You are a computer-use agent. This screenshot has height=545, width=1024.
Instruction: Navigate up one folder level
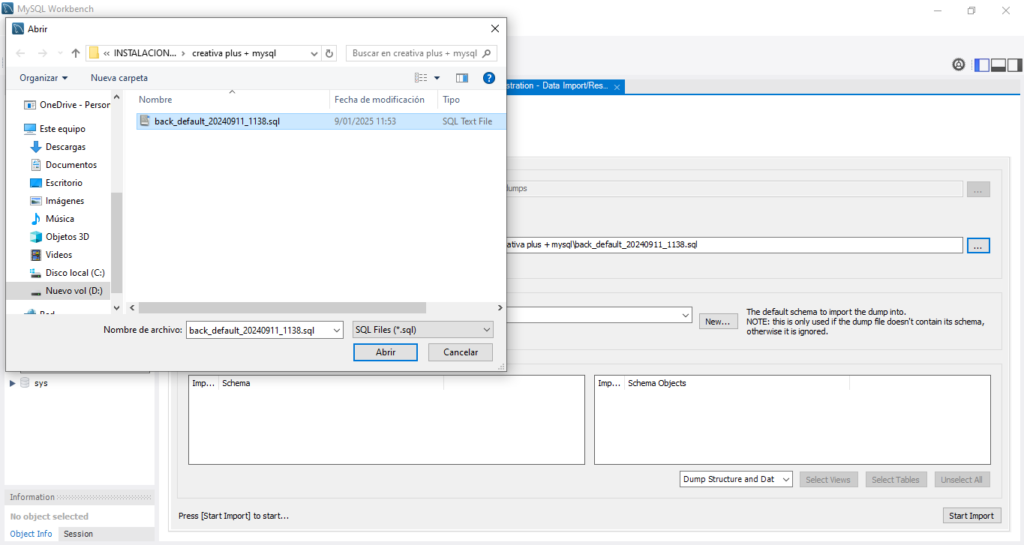(x=76, y=54)
